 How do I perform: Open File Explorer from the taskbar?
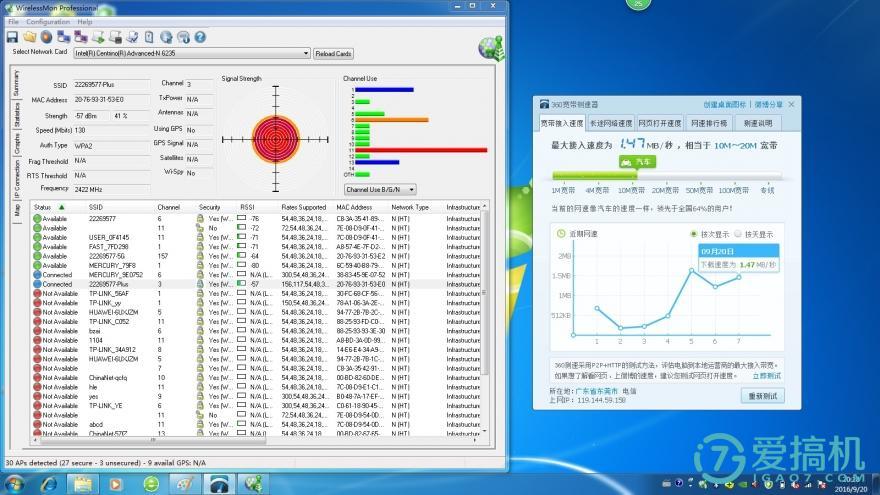click(82, 484)
